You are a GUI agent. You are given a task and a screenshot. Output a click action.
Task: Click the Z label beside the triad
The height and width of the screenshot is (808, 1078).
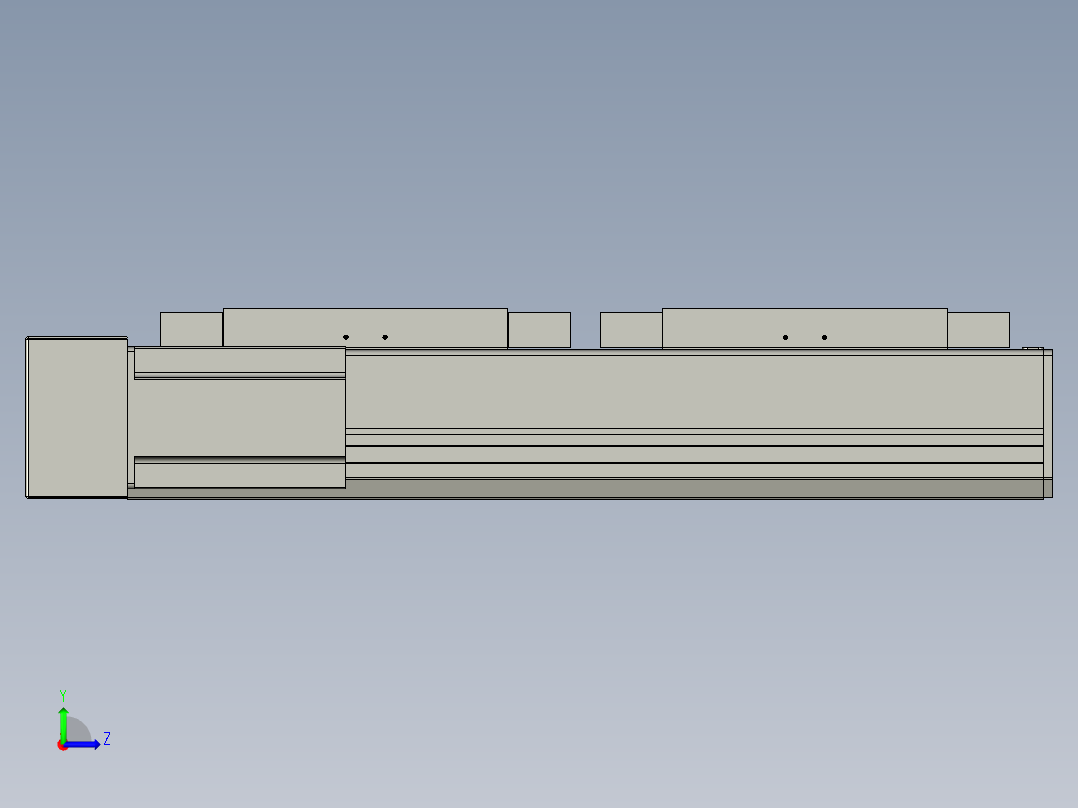tap(107, 739)
